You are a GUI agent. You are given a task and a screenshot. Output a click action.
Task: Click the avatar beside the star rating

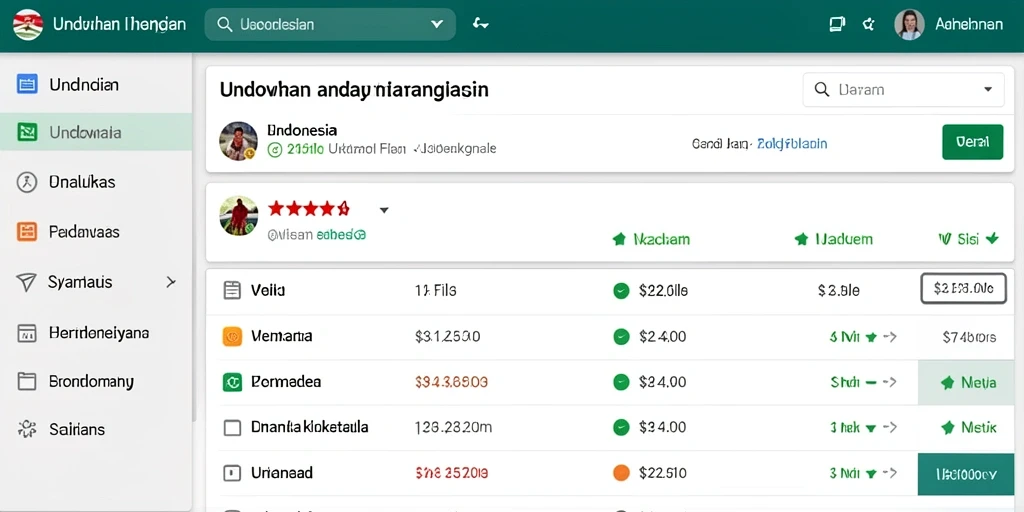(x=238, y=216)
